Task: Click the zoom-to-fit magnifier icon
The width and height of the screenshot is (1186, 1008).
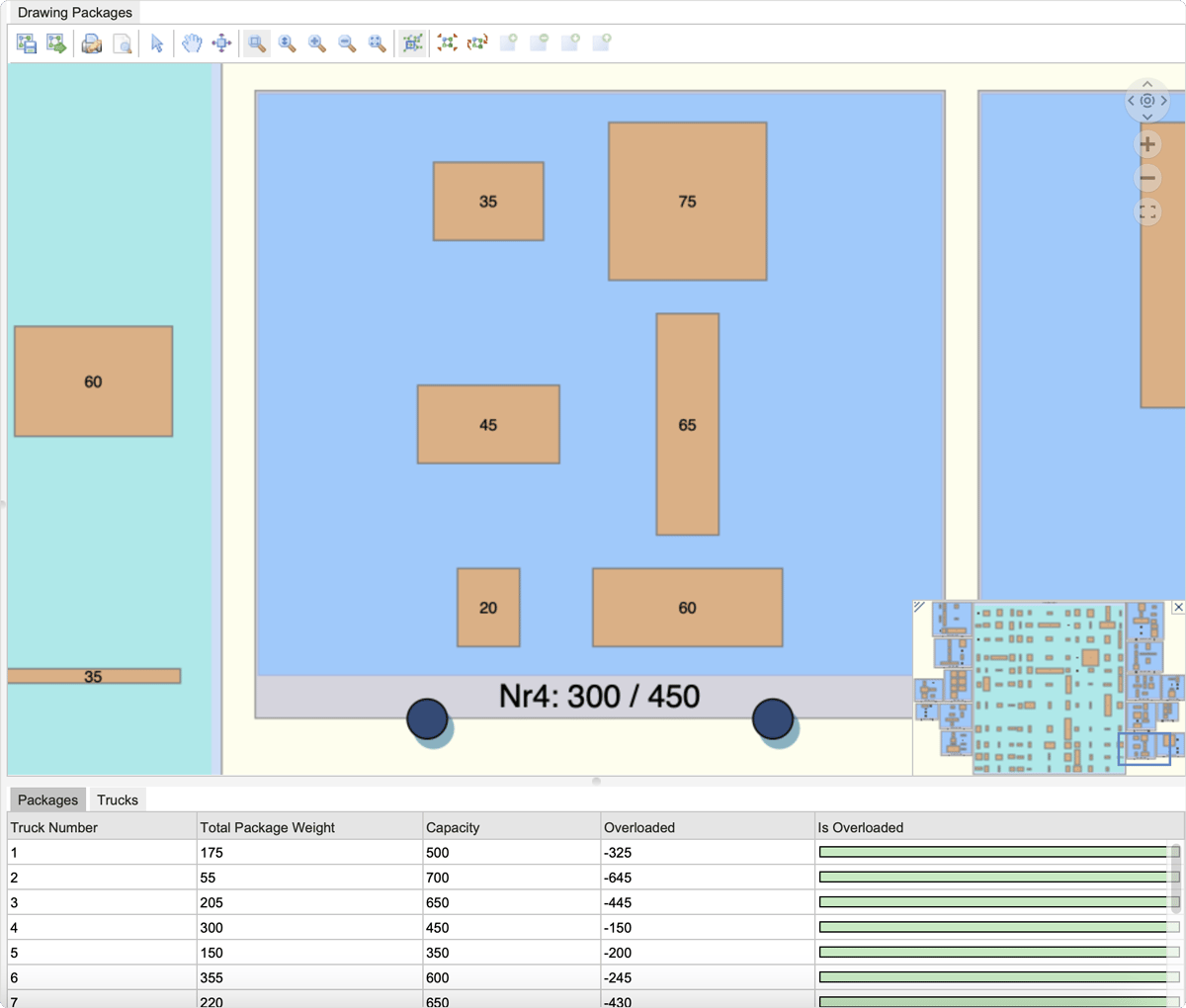Action: coord(378,43)
